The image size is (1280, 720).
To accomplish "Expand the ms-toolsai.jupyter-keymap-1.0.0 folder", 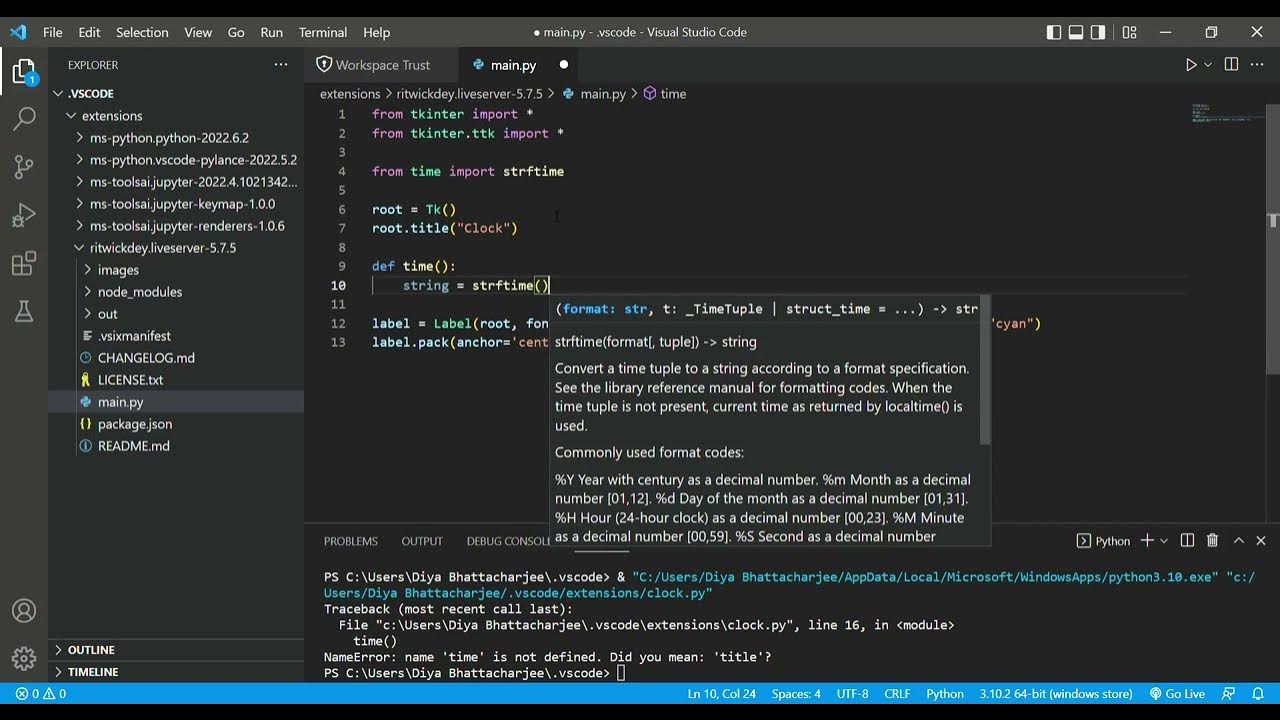I will (x=176, y=203).
